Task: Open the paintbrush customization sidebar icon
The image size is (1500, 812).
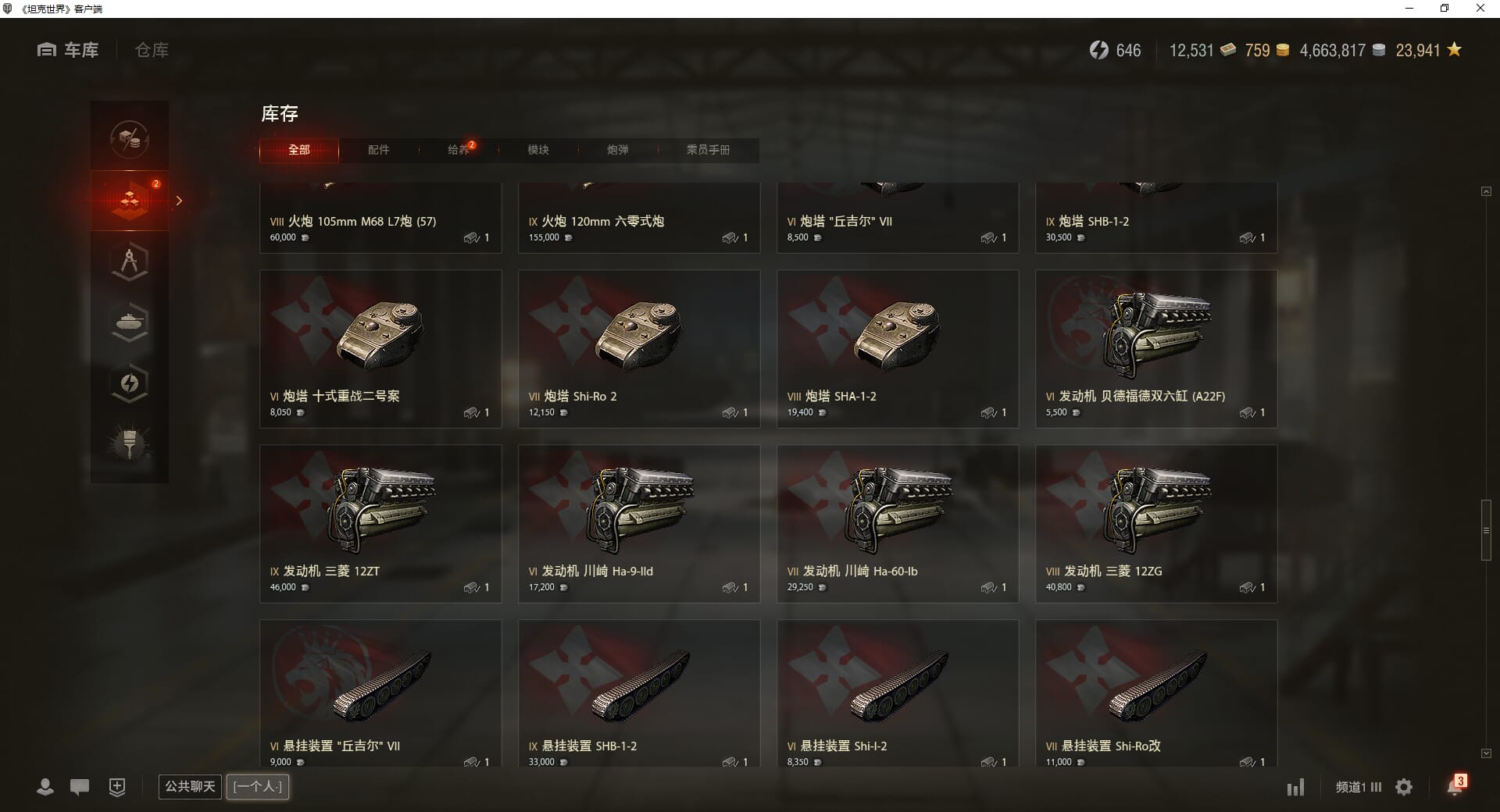Action: (130, 443)
